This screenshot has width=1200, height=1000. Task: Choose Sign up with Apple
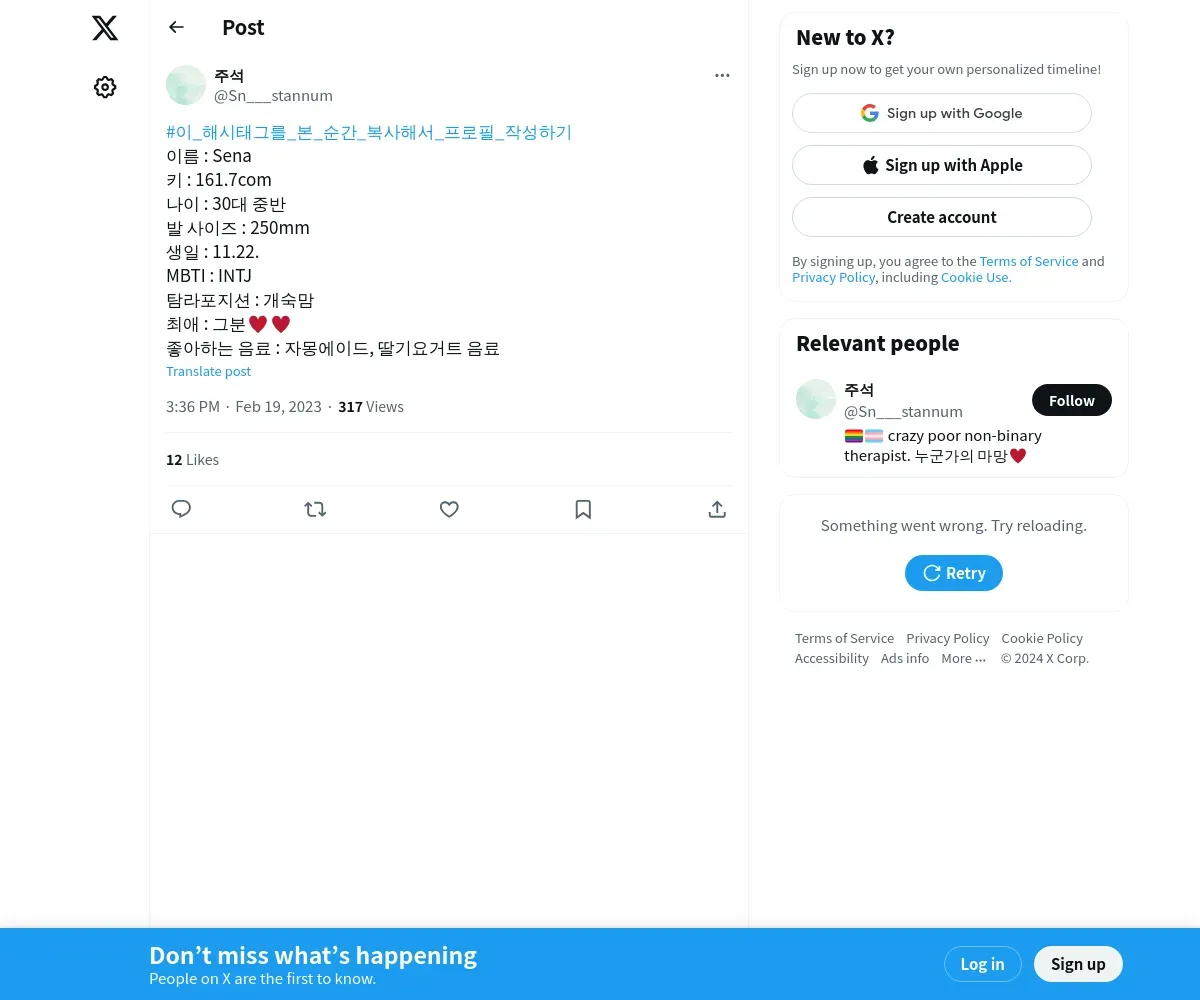pos(942,165)
